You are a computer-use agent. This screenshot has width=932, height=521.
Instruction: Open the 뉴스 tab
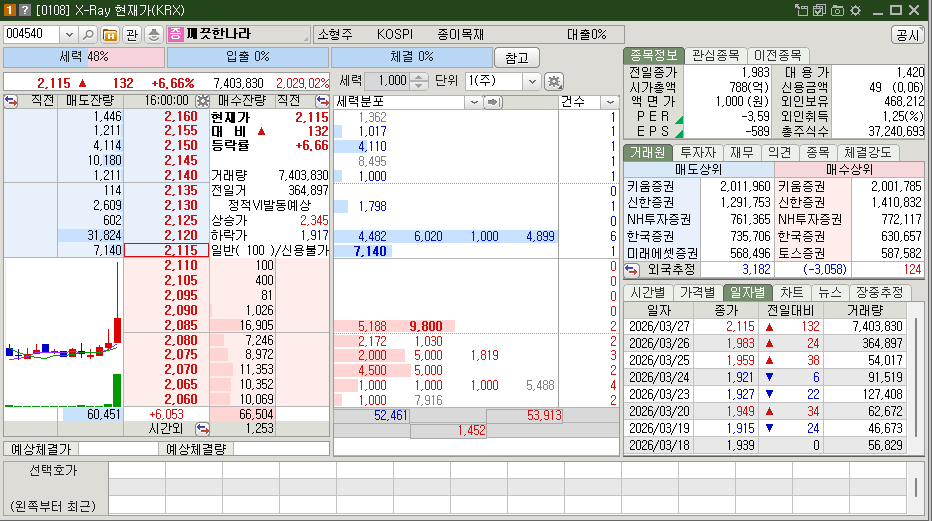pyautogui.click(x=830, y=293)
